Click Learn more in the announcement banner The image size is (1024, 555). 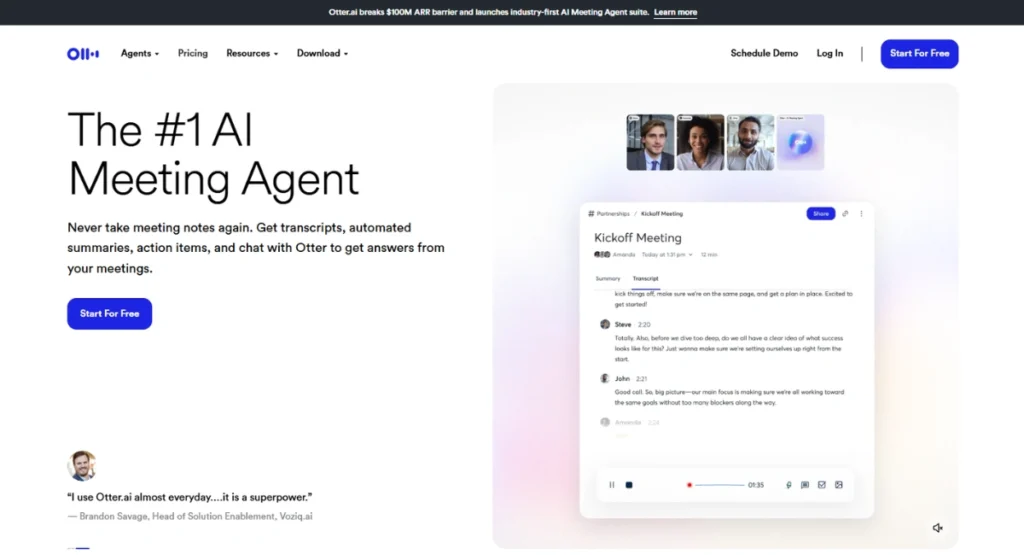pyautogui.click(x=675, y=12)
